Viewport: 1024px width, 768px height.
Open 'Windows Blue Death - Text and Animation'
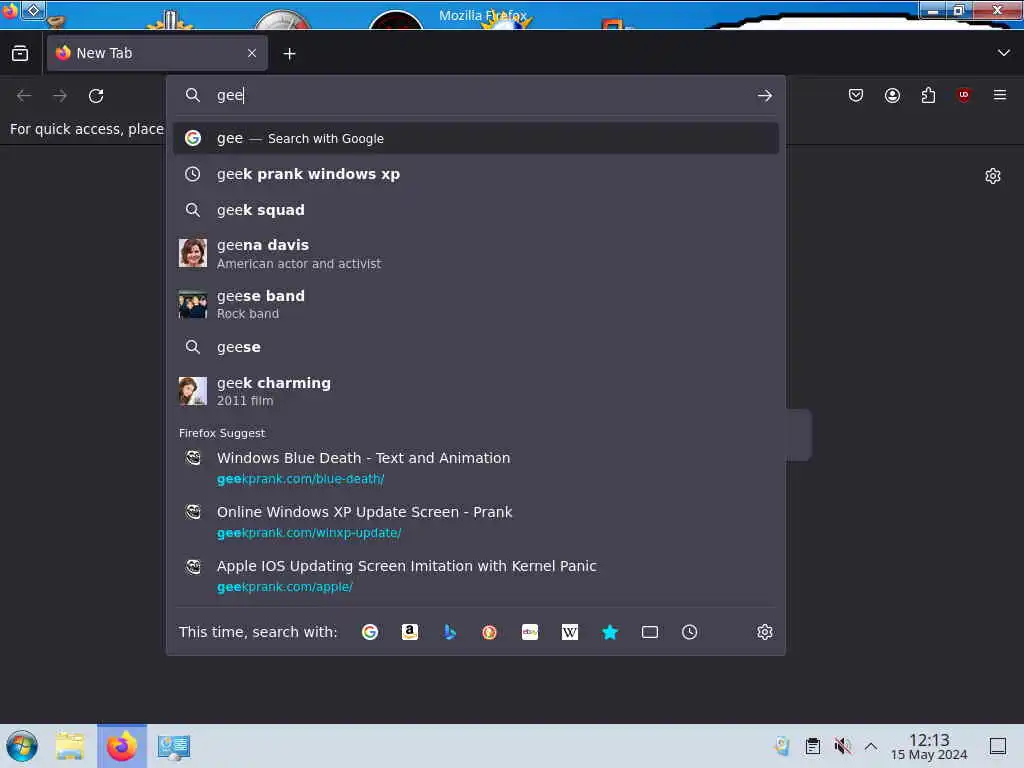[475, 468]
